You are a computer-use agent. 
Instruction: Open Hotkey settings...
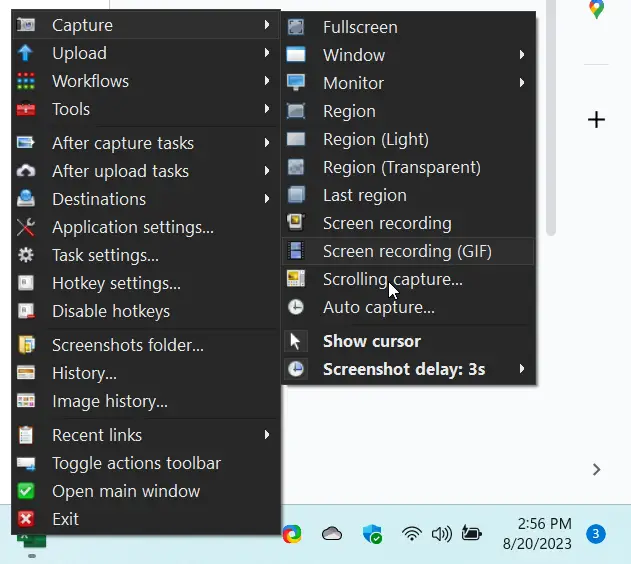(x=146, y=283)
